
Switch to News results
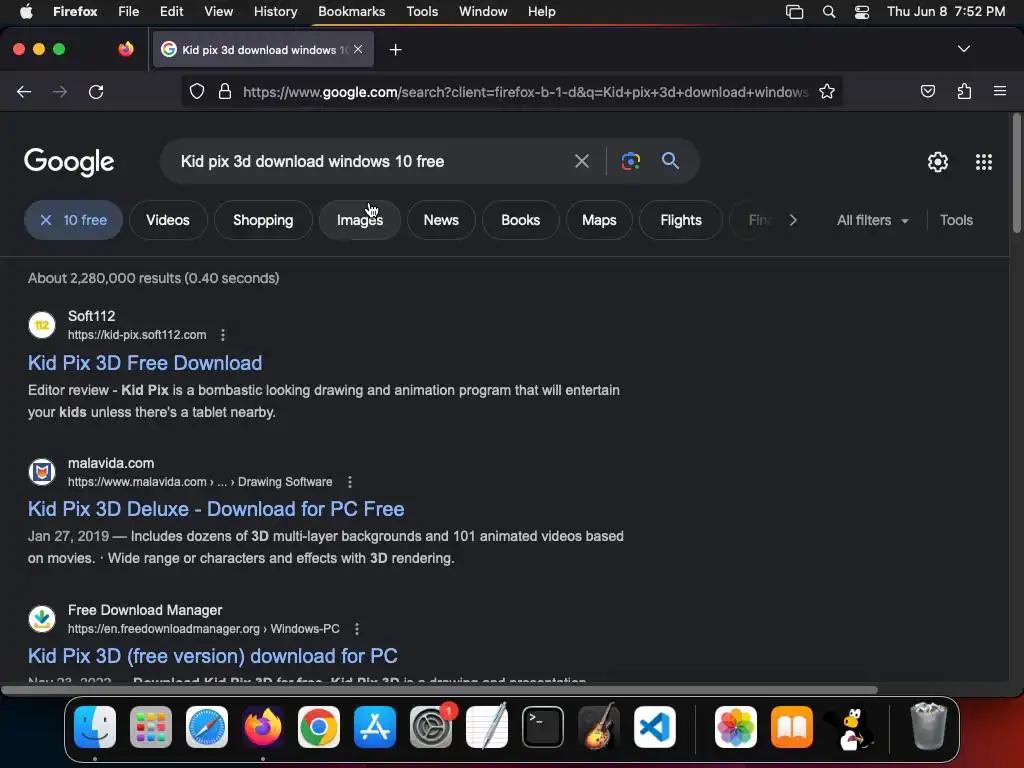441,220
